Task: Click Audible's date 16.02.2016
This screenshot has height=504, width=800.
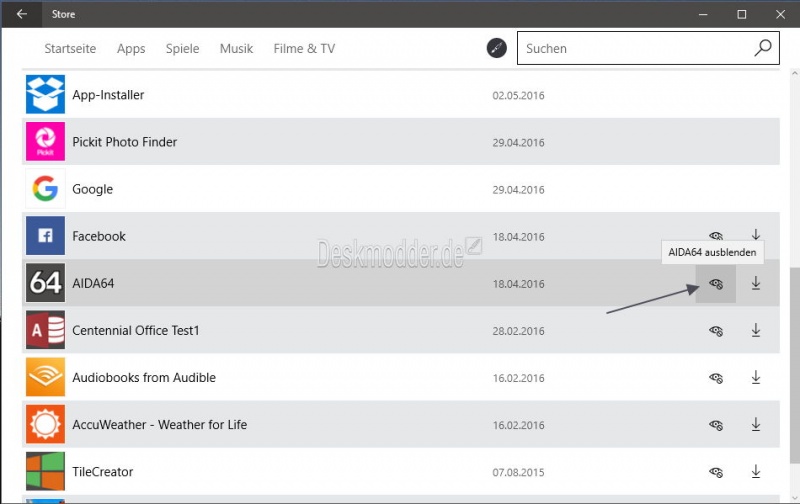Action: pos(518,378)
